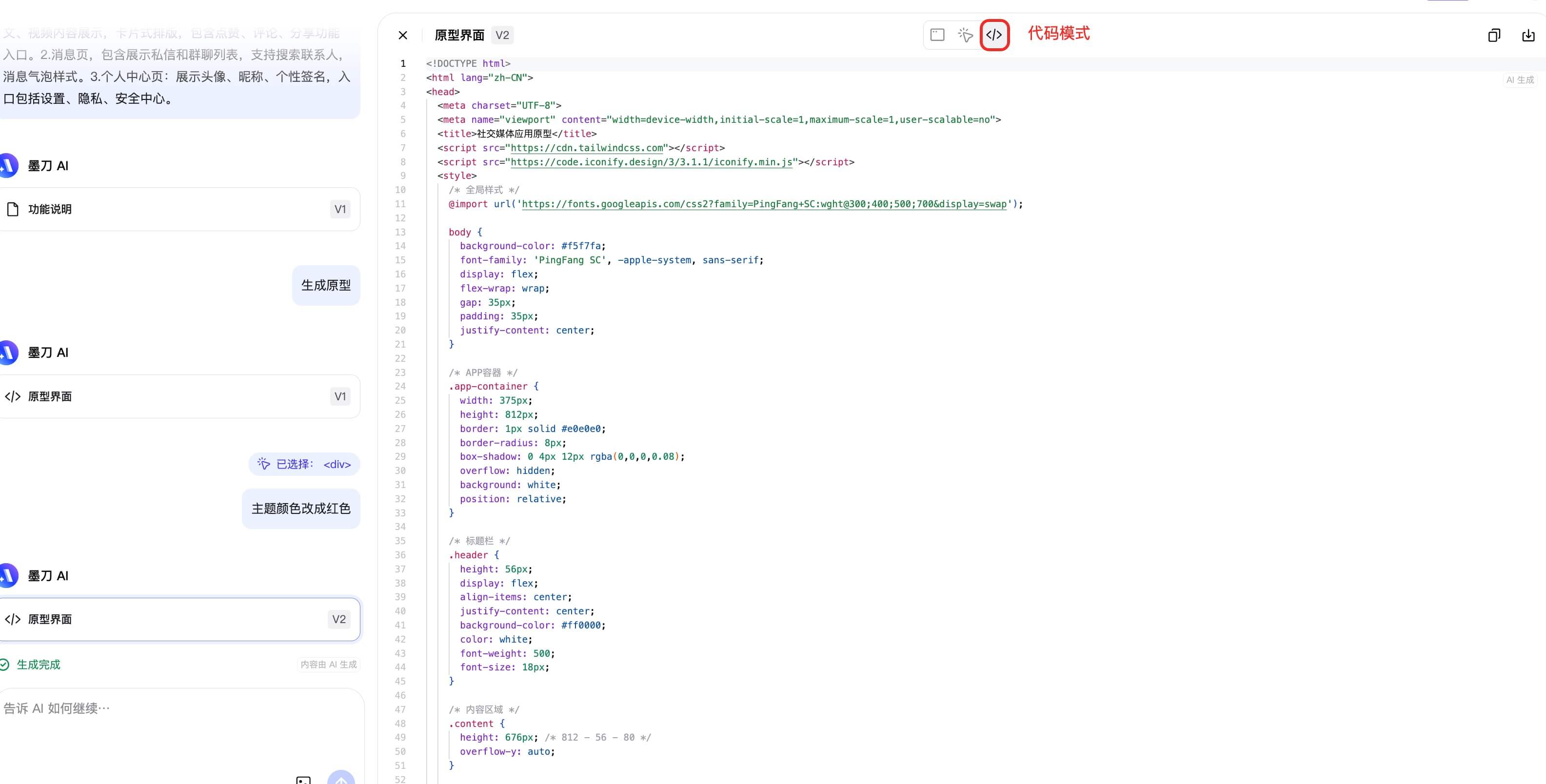Click the .app-container selector

tap(488, 386)
